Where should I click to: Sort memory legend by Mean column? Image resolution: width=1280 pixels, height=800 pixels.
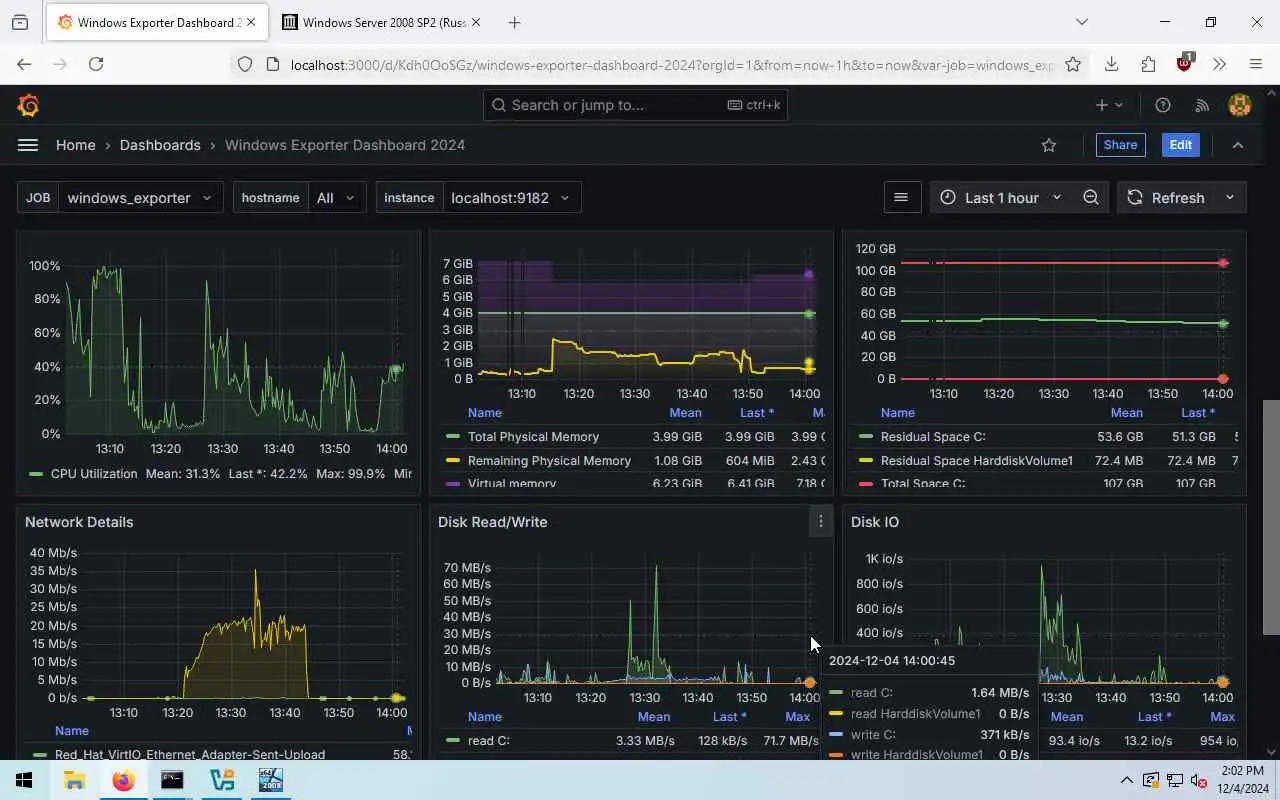coord(685,413)
